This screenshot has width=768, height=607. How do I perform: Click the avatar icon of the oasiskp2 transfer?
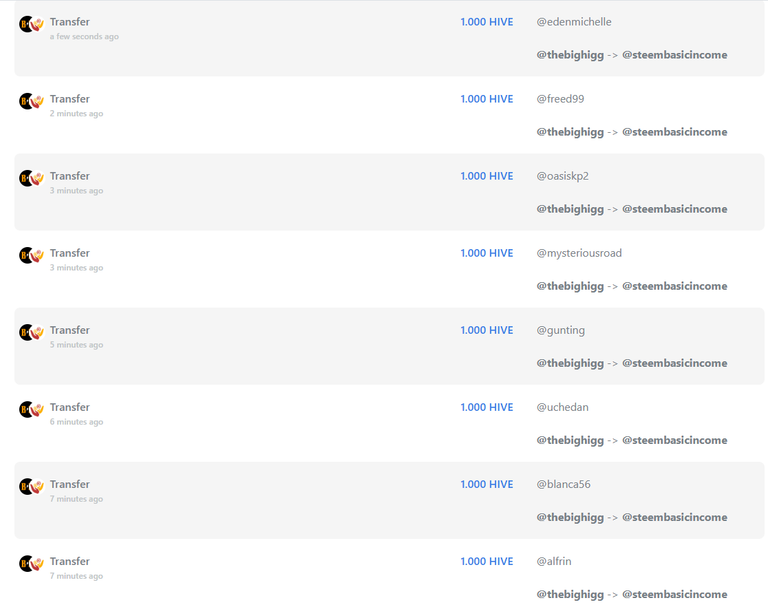31,178
